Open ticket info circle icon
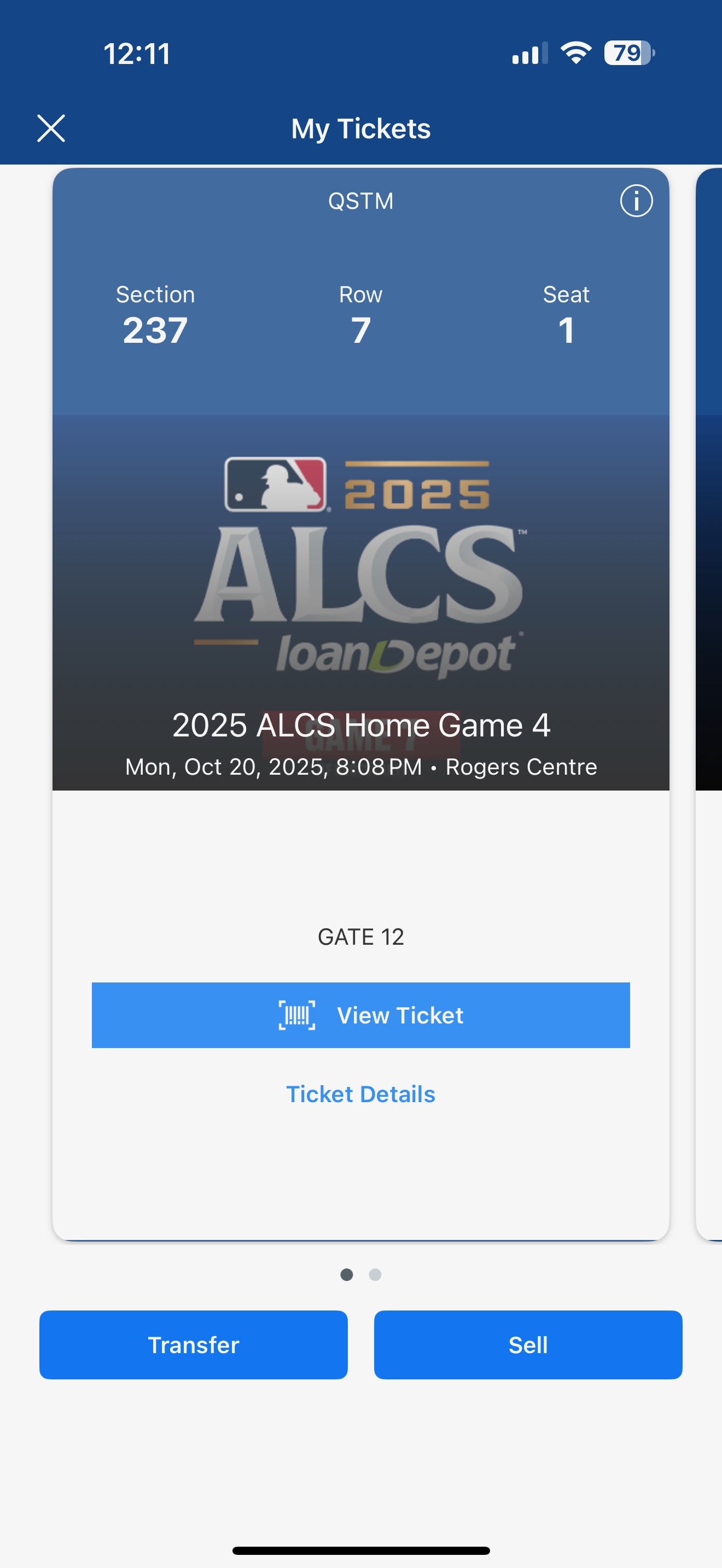 [636, 201]
